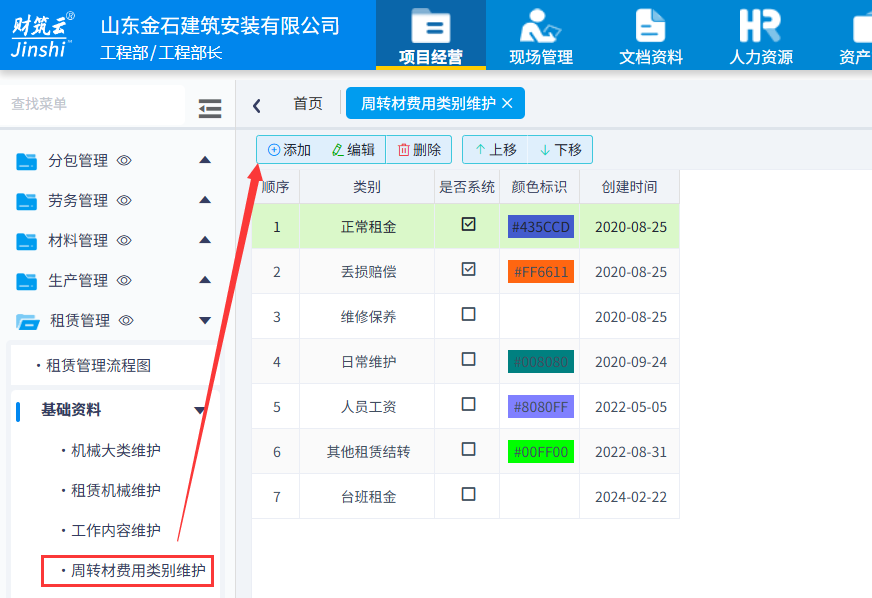Click the 颜色标识 column header

click(x=539, y=187)
